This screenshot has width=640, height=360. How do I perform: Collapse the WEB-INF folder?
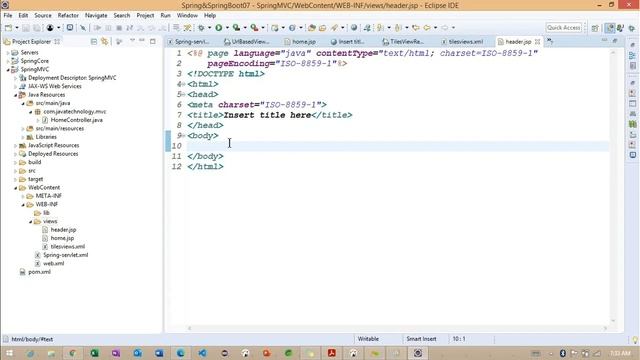point(23,204)
